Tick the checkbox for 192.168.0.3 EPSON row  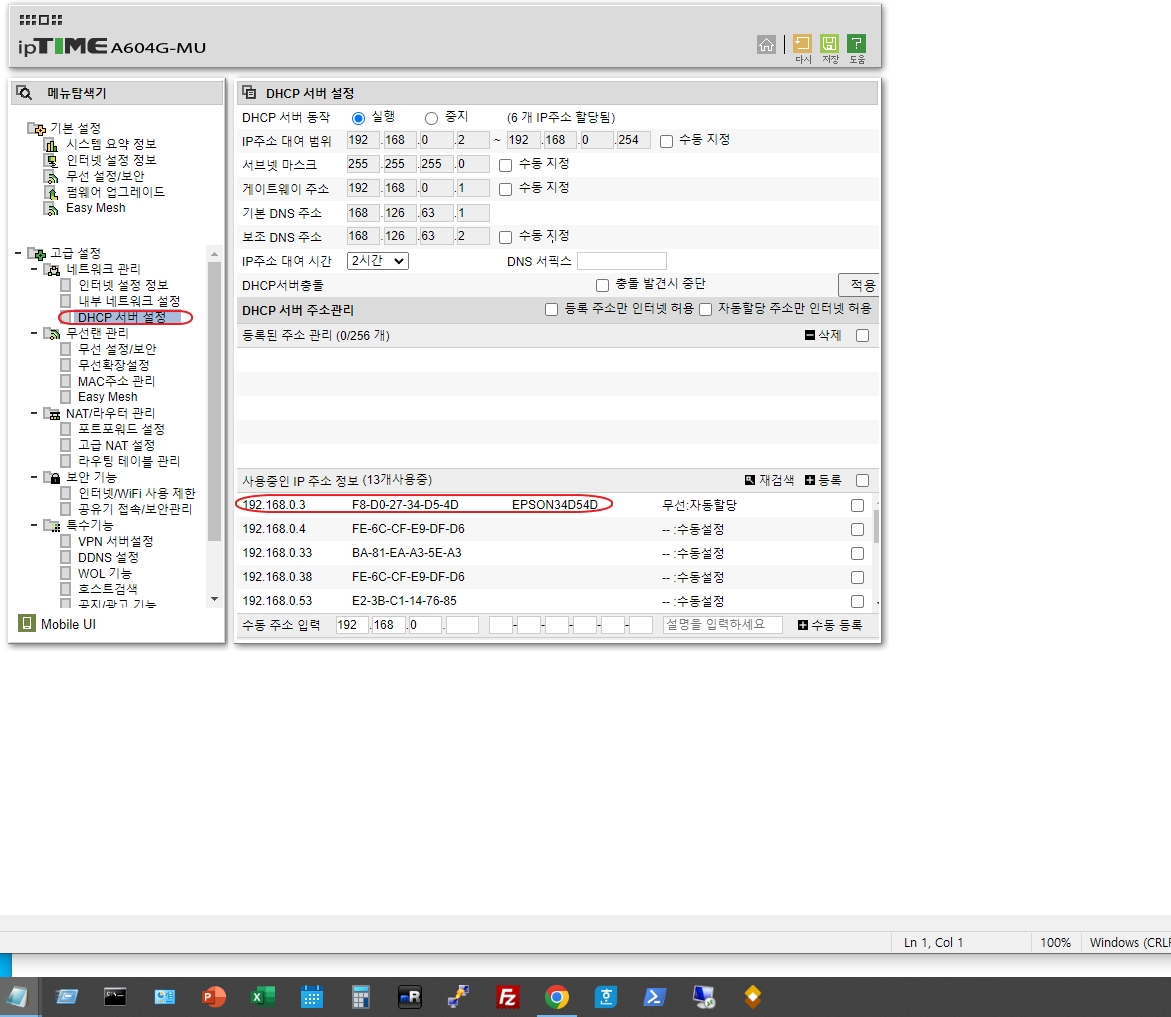(857, 505)
